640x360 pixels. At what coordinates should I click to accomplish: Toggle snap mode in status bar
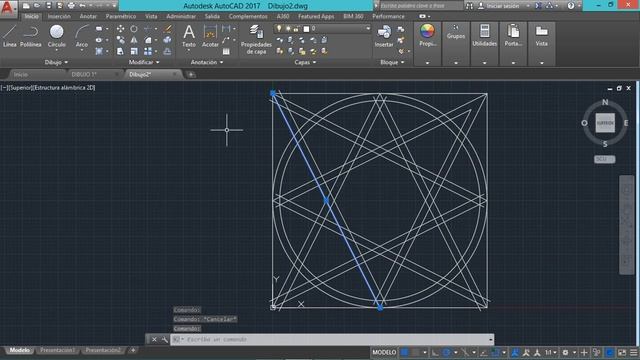416,352
